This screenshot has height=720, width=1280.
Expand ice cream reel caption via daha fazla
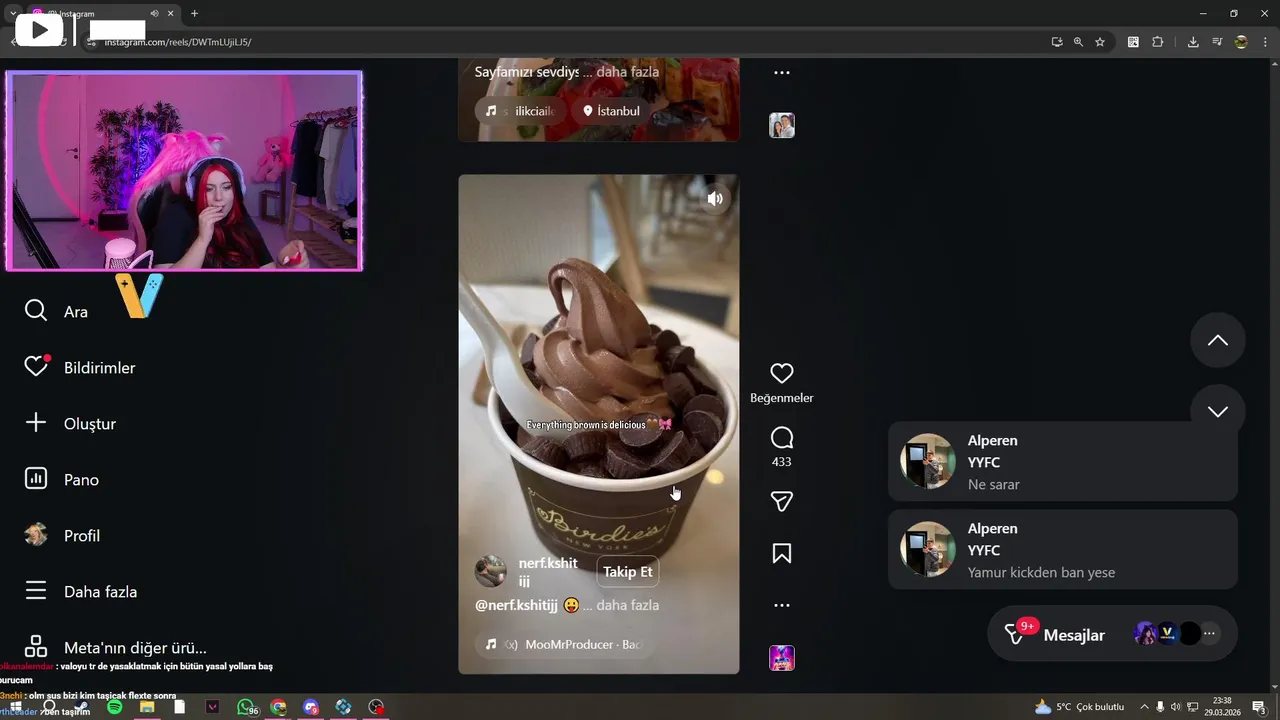pyautogui.click(x=628, y=605)
